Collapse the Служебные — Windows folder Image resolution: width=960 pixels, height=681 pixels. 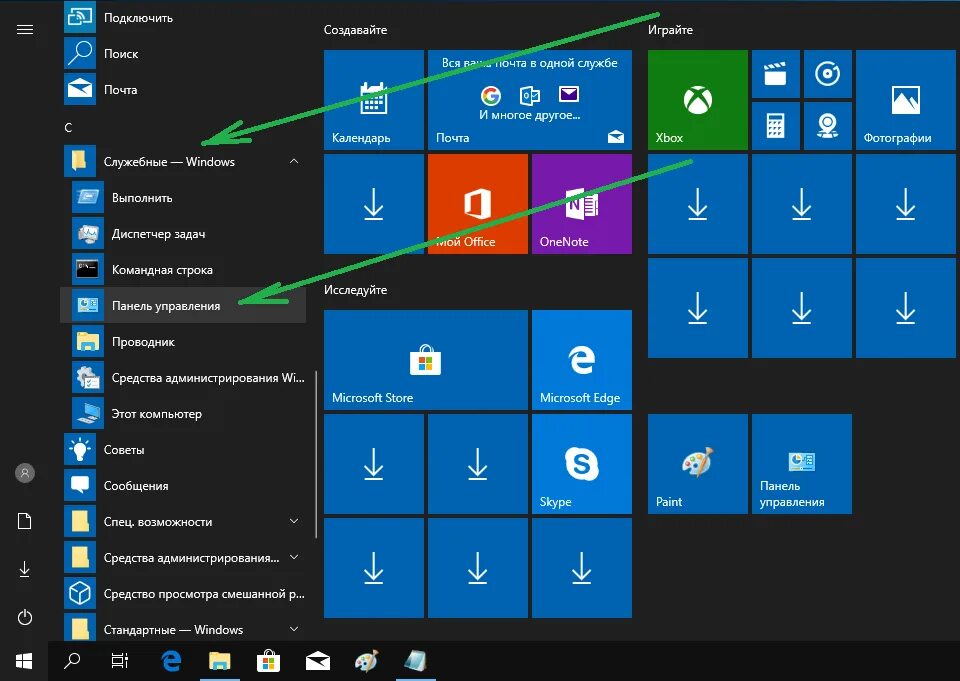pos(183,162)
